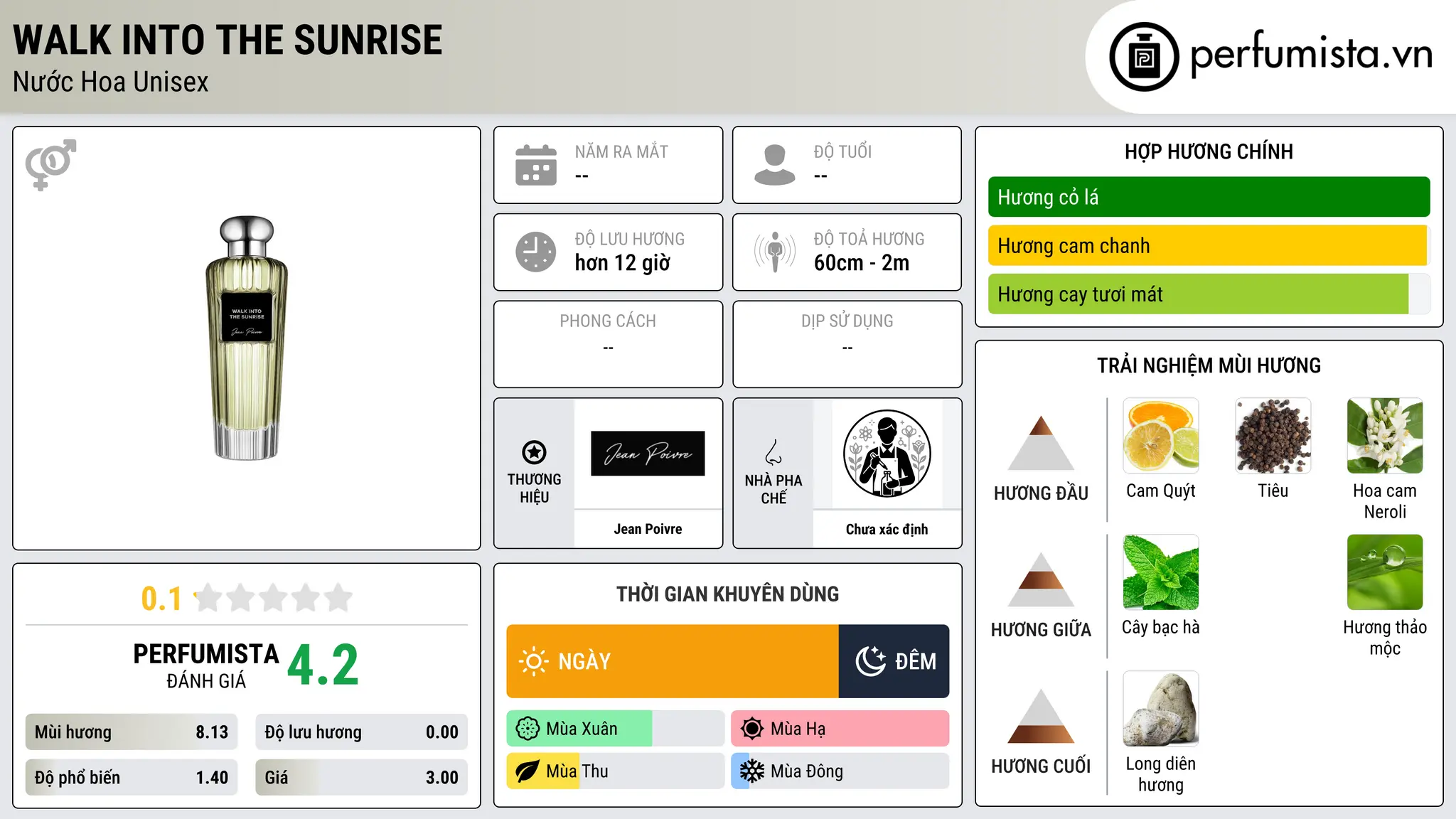Click the Tiêu peppercorn note image
Viewport: 1456px width, 819px height.
1273,436
